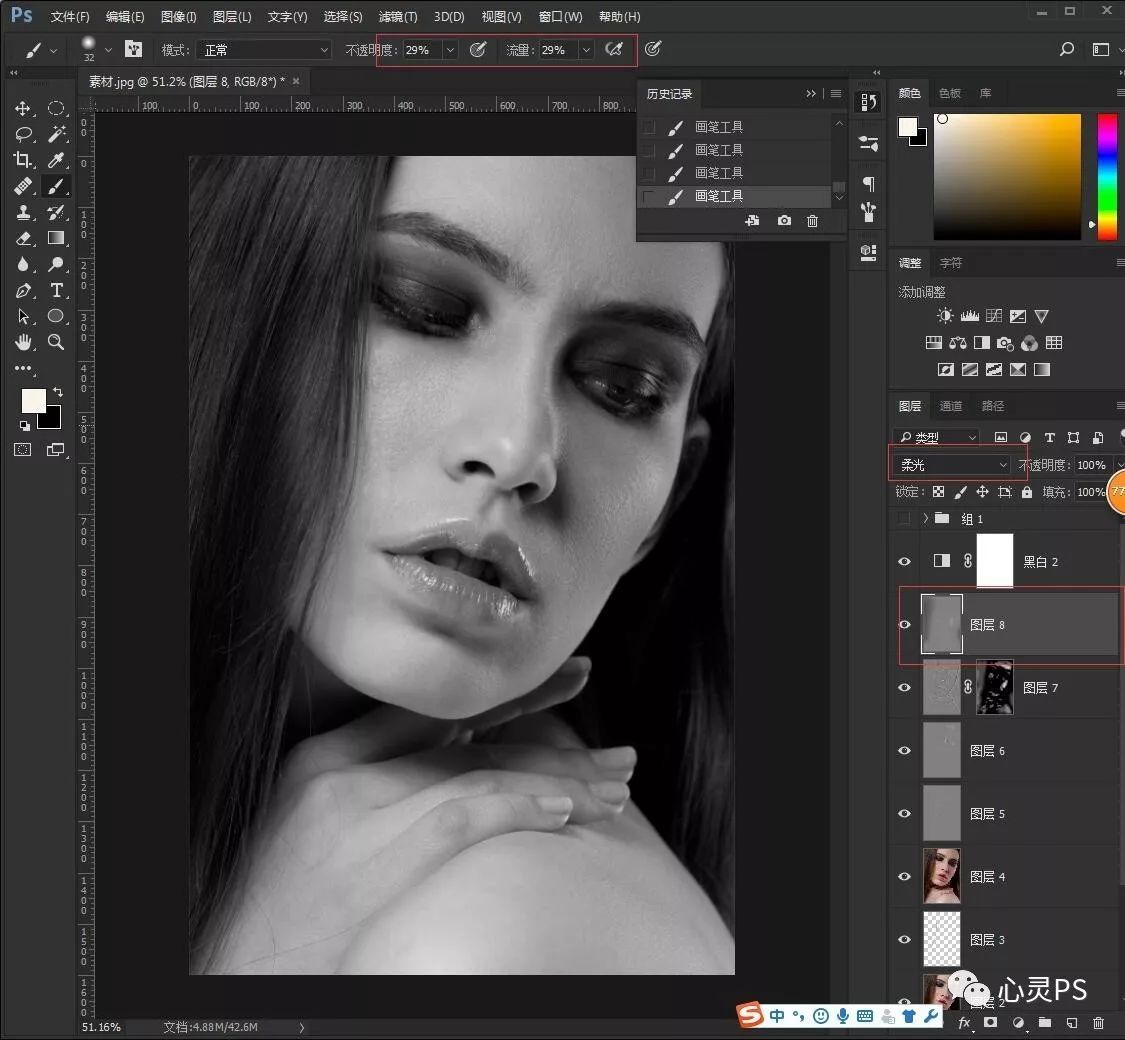This screenshot has height=1040, width=1125.
Task: Hide layer 图层 3
Action: pyautogui.click(x=904, y=940)
